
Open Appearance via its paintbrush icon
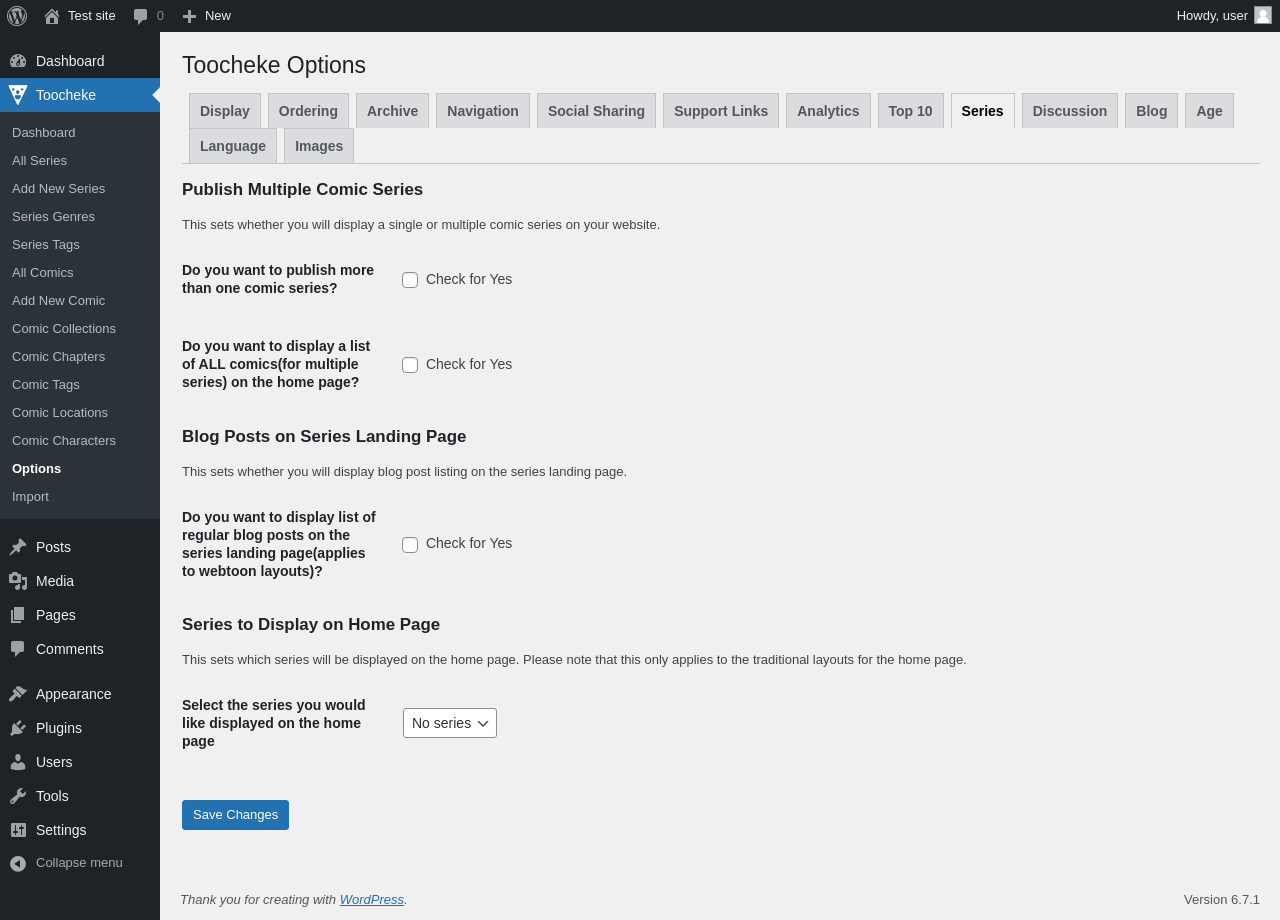[18, 694]
